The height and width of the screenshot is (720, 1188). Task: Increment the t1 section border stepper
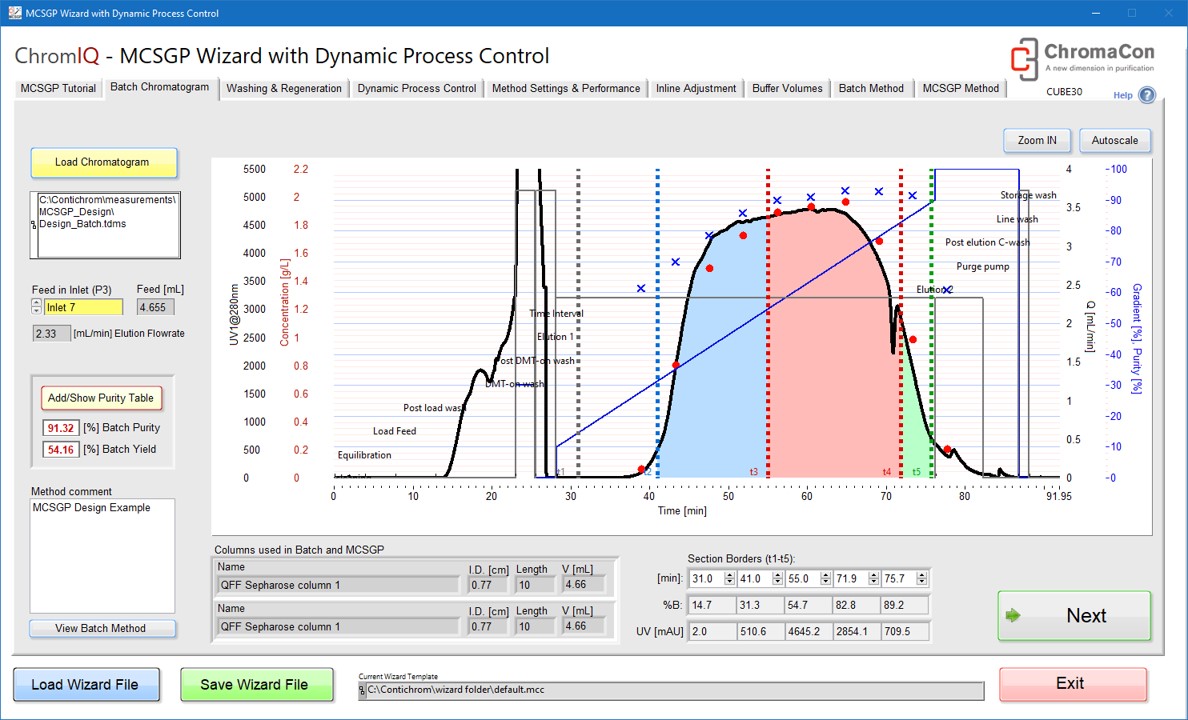[x=730, y=575]
